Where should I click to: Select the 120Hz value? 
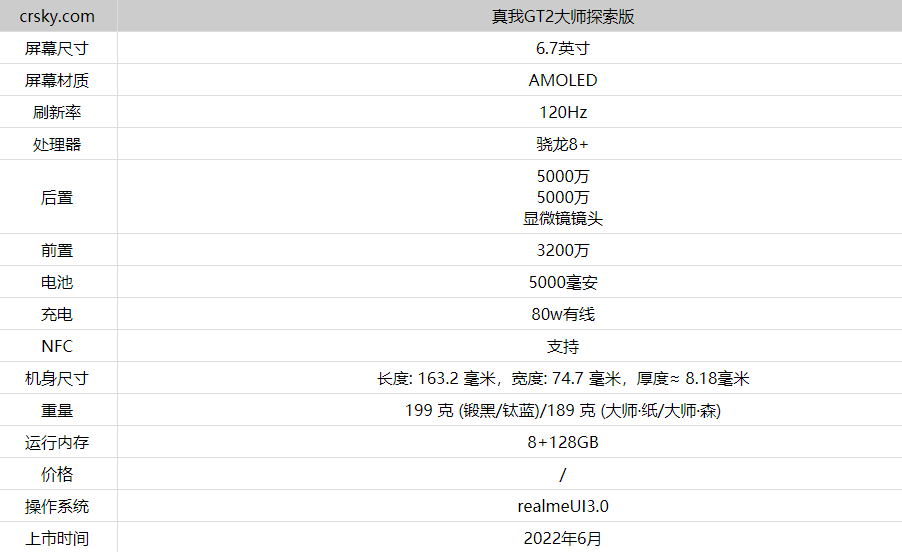coord(563,112)
